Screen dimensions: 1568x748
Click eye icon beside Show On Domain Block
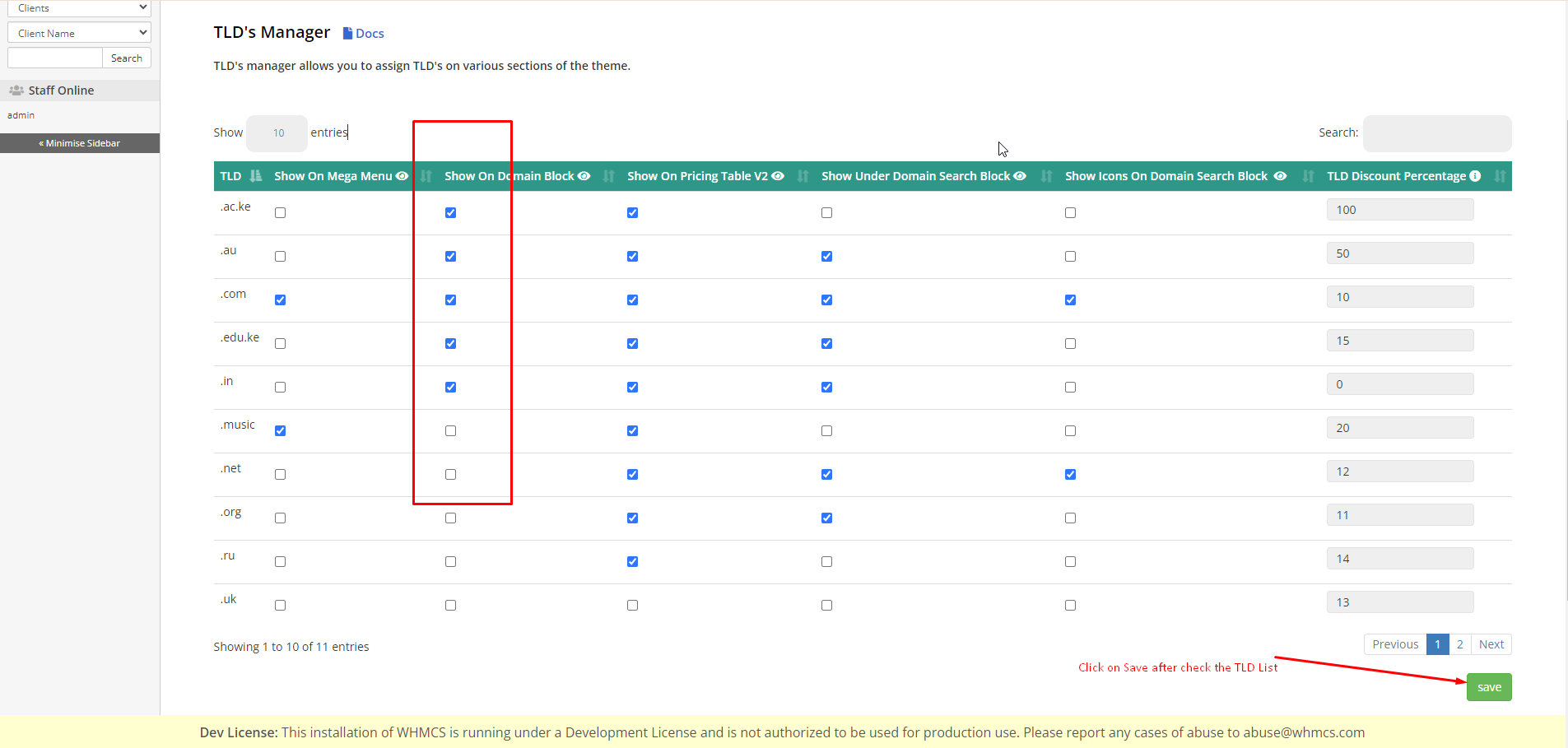click(x=584, y=176)
